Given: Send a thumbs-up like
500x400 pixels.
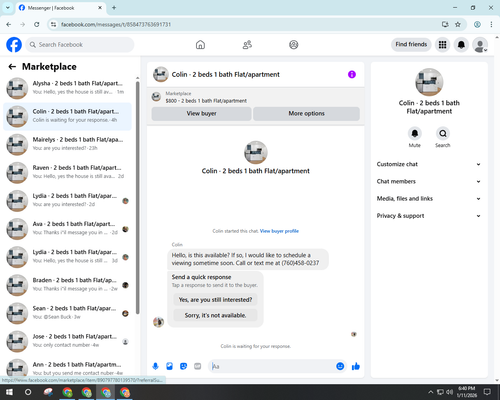Looking at the screenshot, I should click(356, 366).
